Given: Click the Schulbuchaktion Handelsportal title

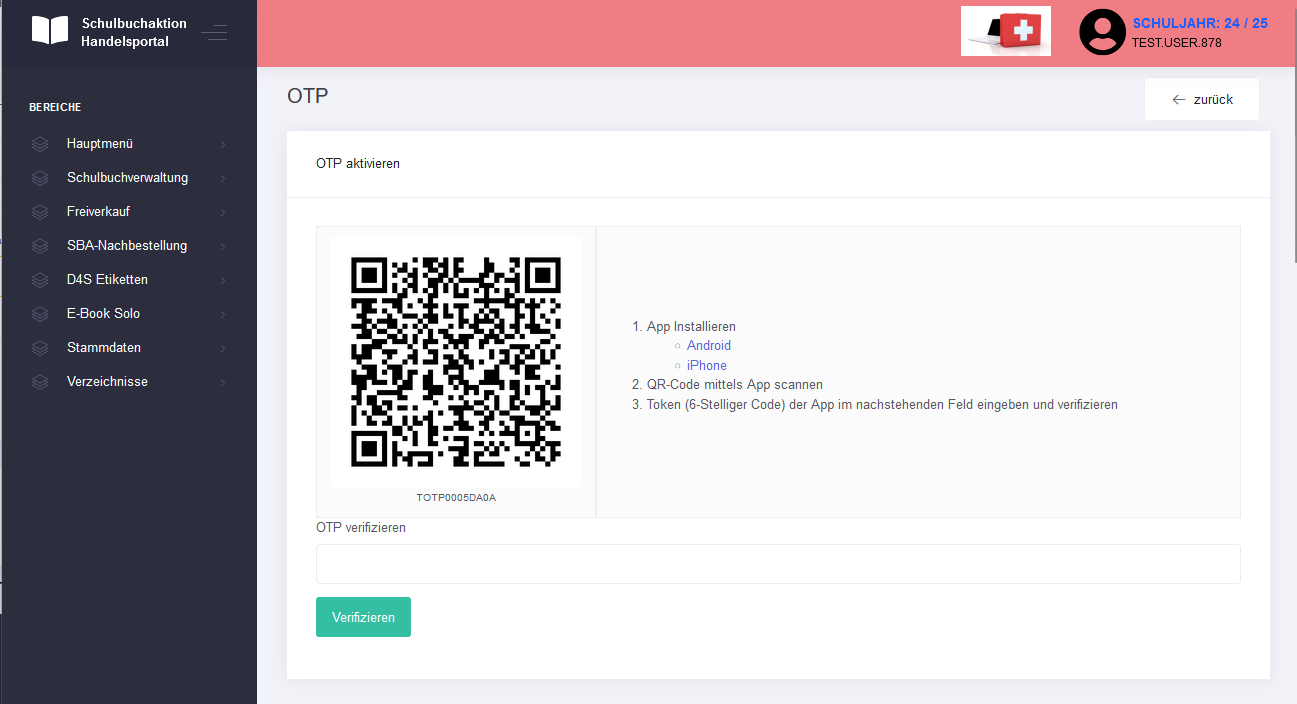Looking at the screenshot, I should coord(134,32).
